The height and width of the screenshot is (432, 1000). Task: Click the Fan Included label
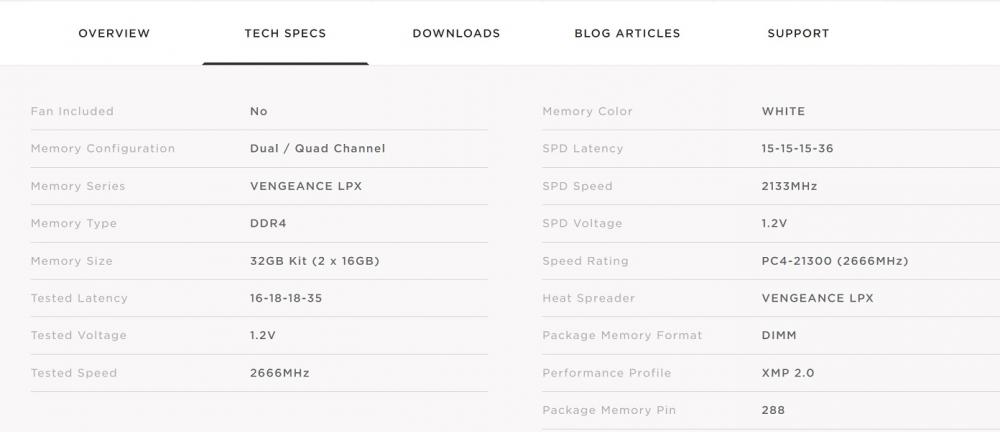(x=72, y=111)
